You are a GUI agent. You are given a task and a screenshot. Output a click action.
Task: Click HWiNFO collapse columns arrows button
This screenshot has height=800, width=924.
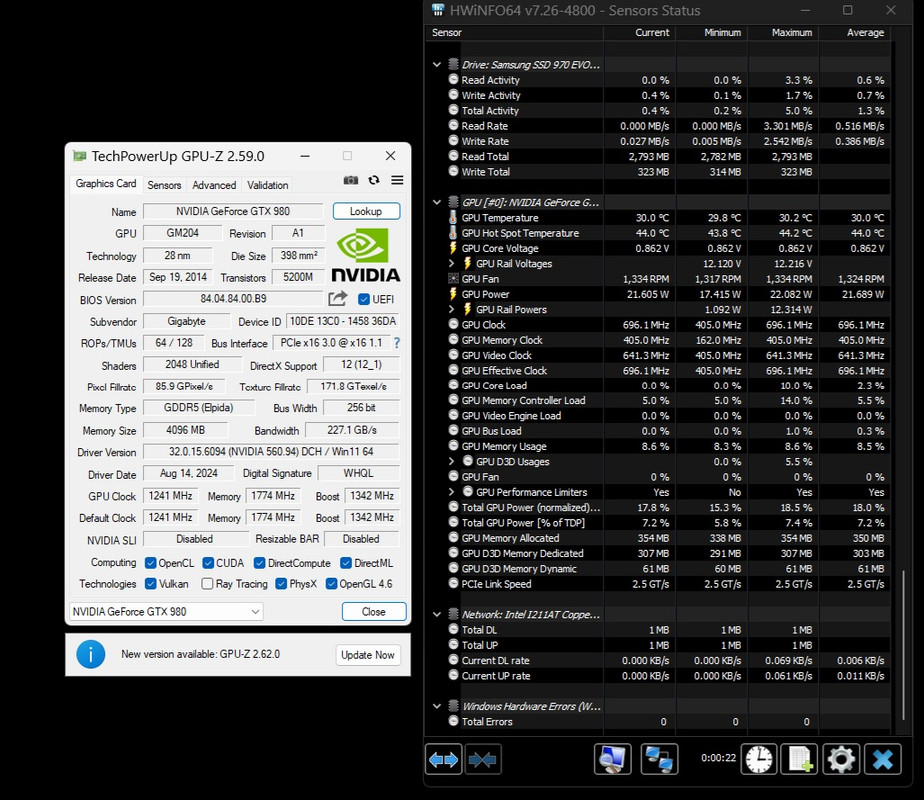pyautogui.click(x=483, y=759)
